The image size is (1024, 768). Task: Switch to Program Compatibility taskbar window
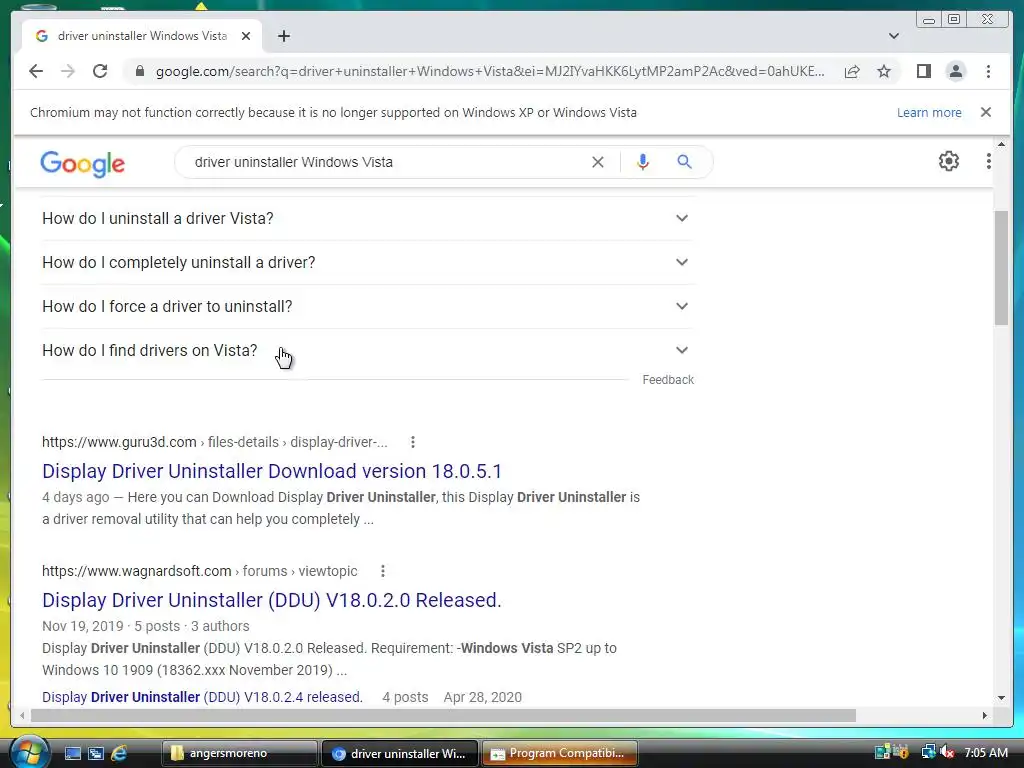click(x=560, y=753)
